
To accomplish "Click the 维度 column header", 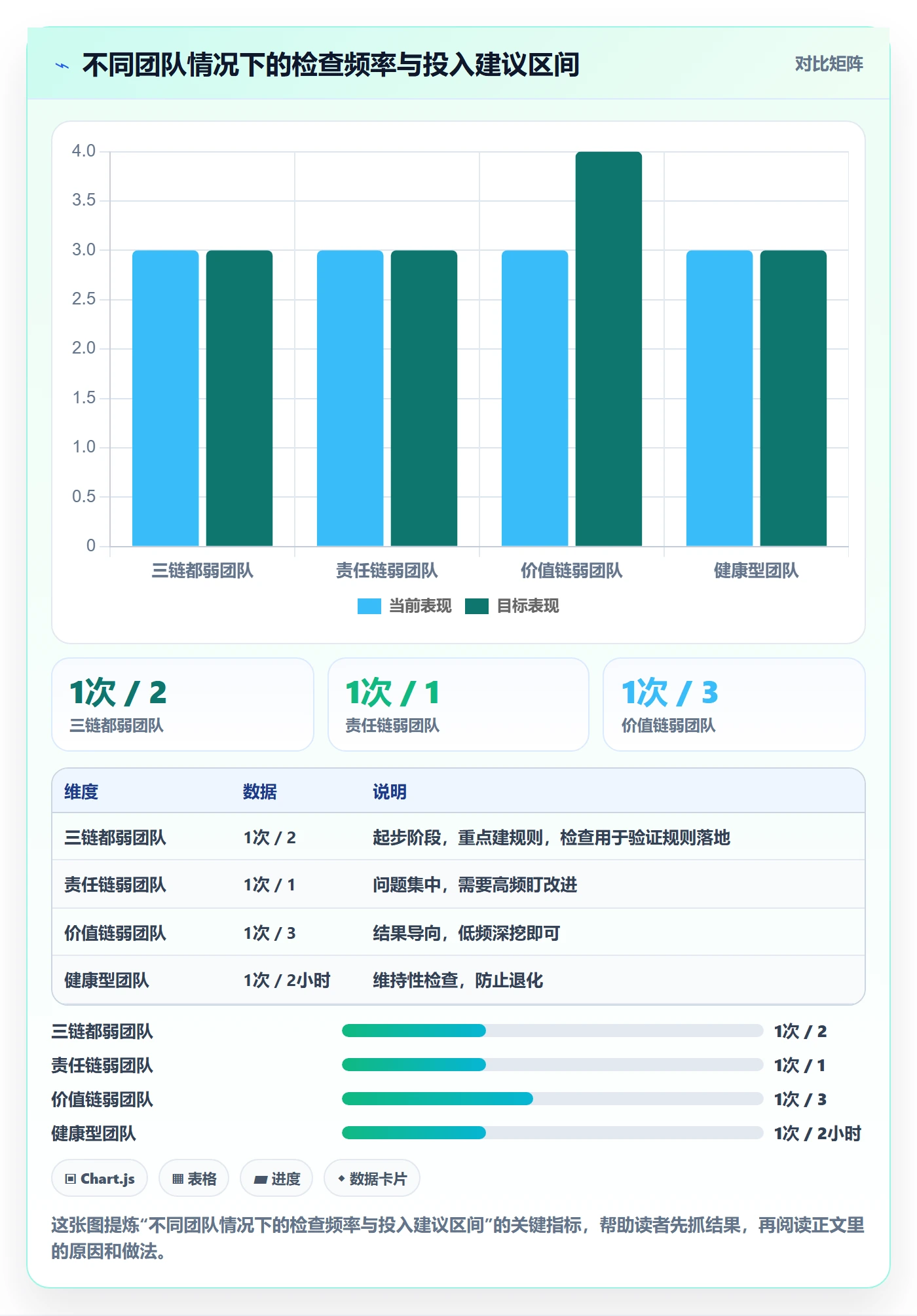I will [x=81, y=792].
